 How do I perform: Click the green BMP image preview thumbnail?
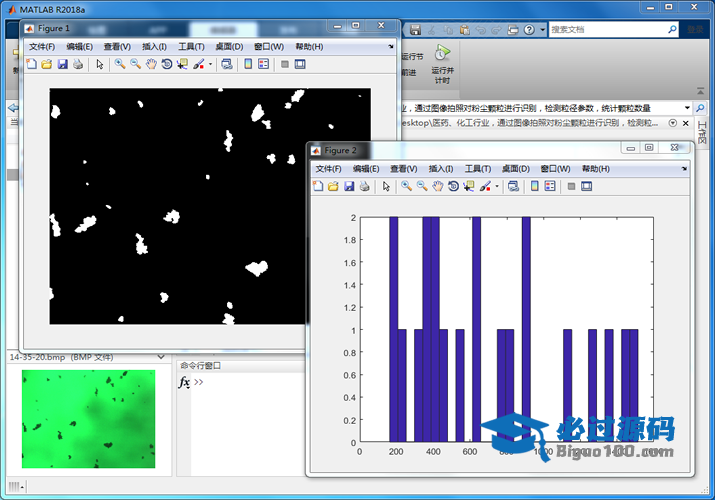(x=88, y=419)
